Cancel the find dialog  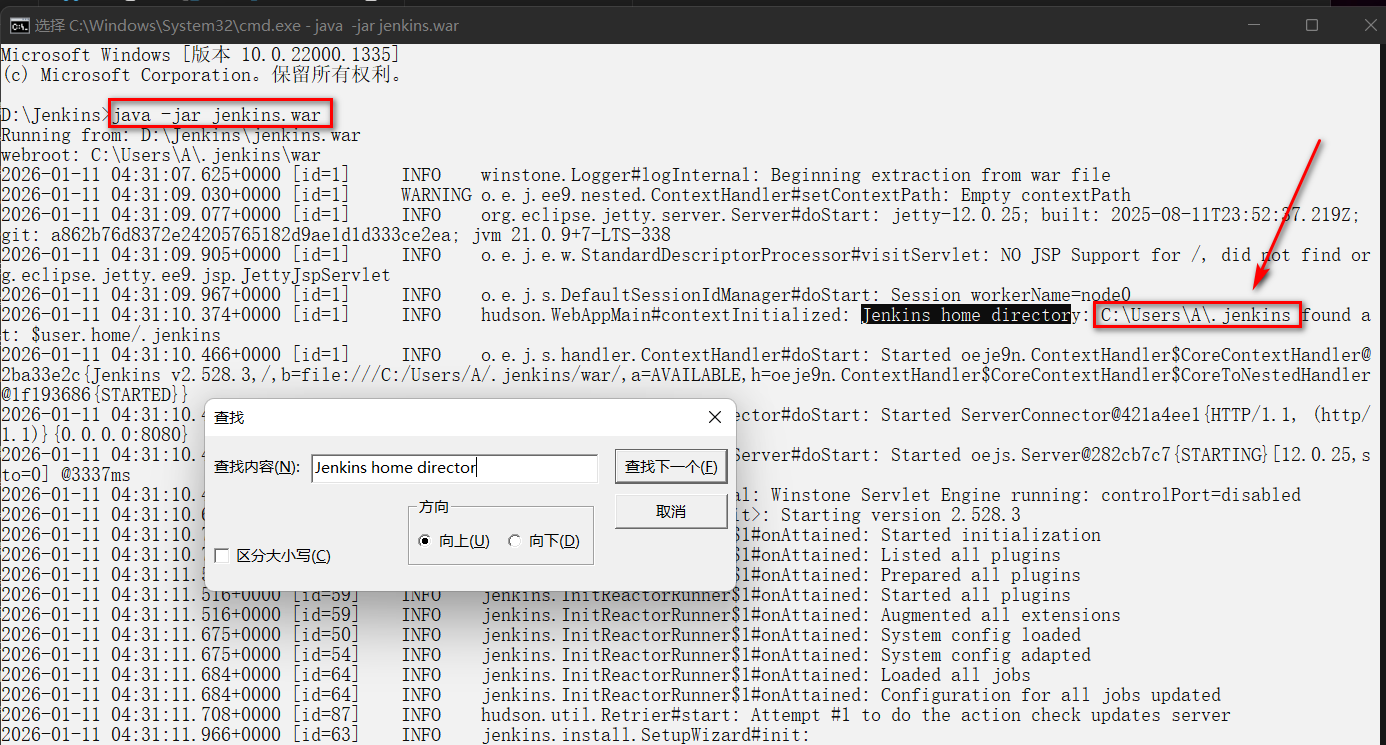tap(671, 512)
